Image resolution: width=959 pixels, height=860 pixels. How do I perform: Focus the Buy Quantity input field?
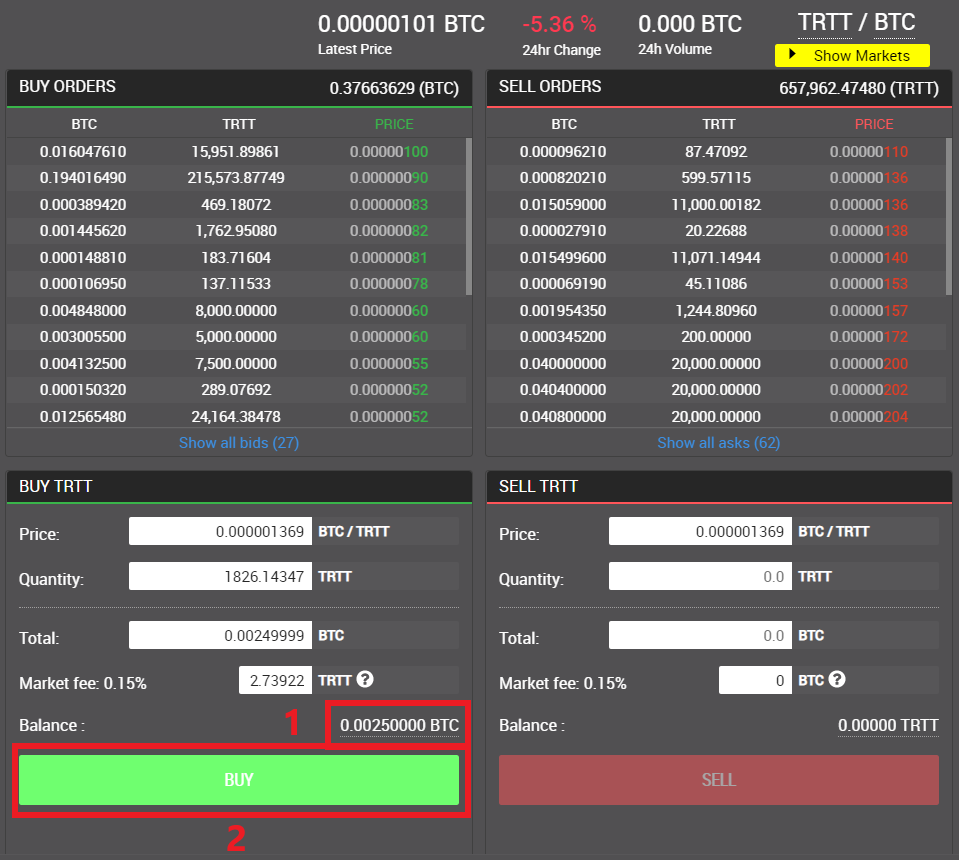pyautogui.click(x=220, y=576)
